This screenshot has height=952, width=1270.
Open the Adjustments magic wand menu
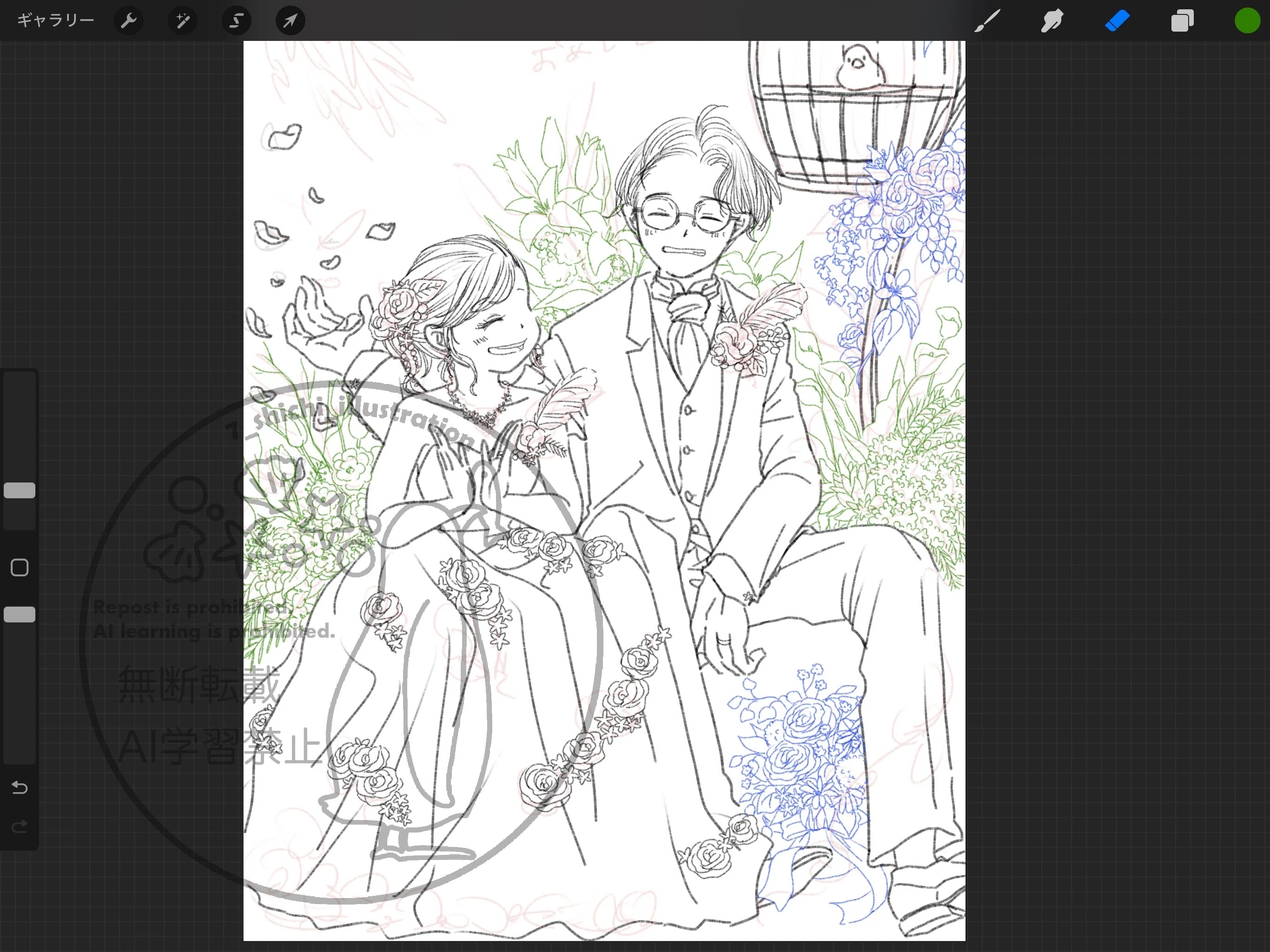[x=183, y=20]
